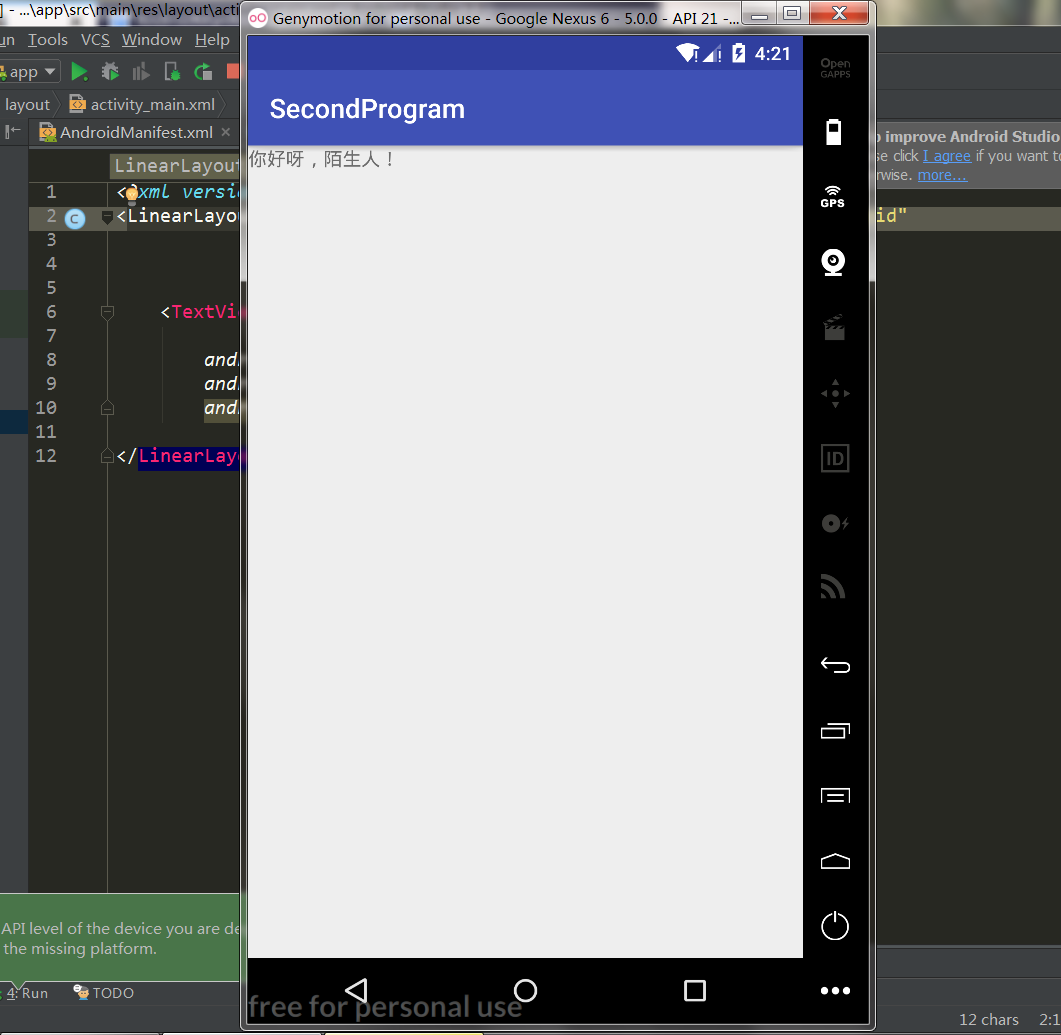Open Genymotion battery settings widget
Screen dimensions: 1061x1035
click(834, 132)
